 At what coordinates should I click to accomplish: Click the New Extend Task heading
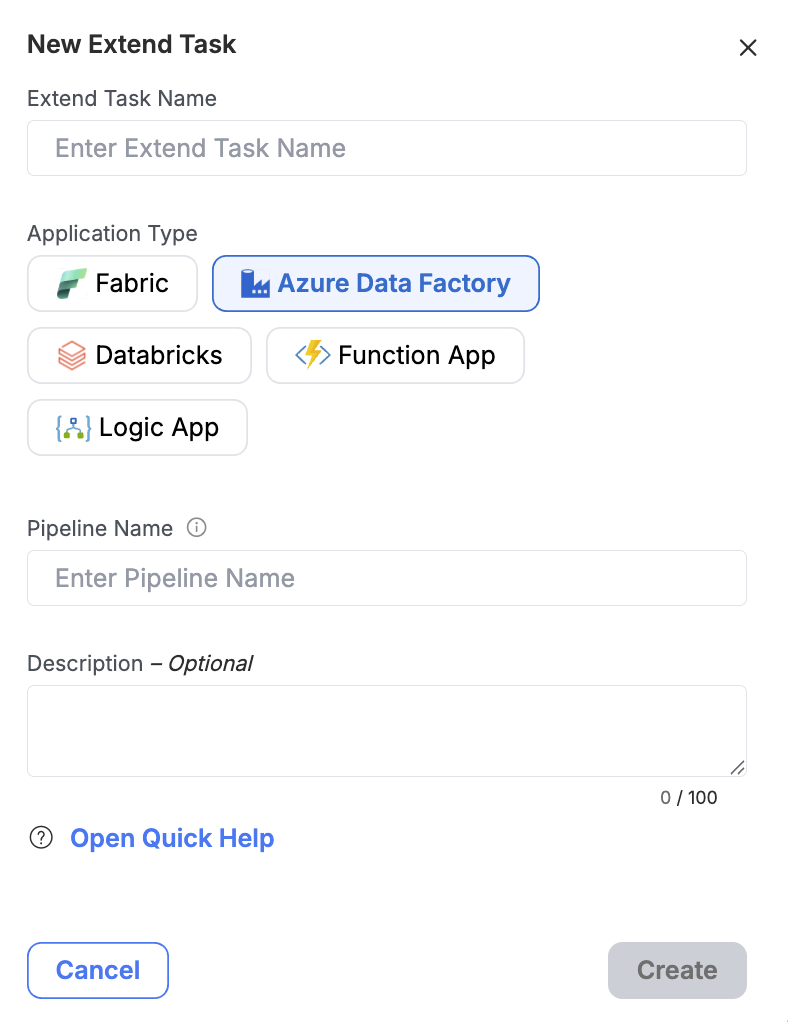coord(132,44)
